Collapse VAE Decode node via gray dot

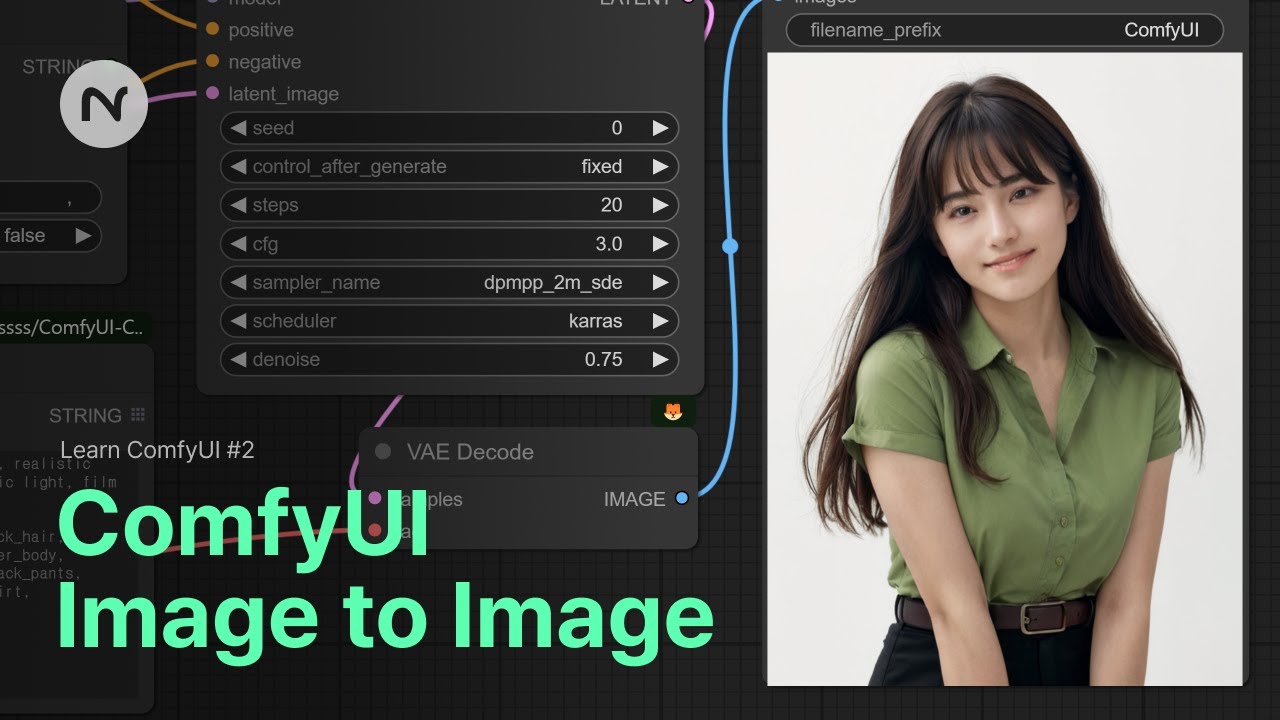[383, 452]
